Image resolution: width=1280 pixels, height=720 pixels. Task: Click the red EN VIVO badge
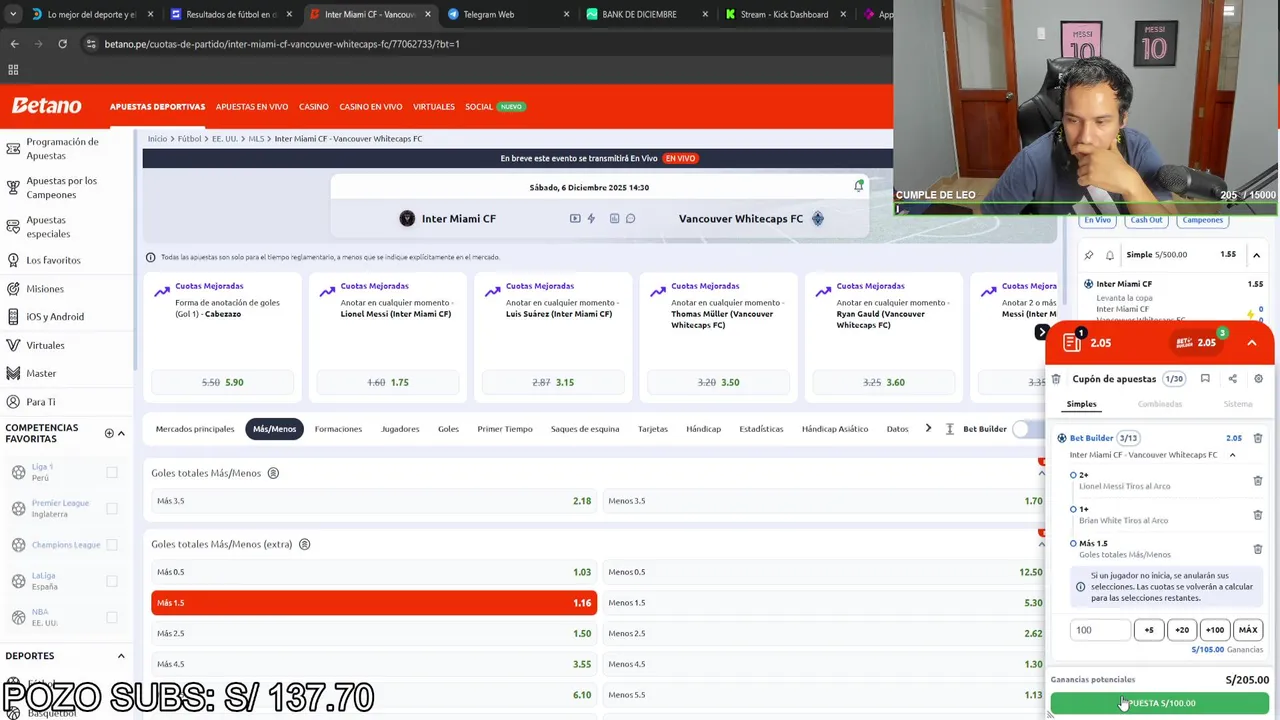[680, 158]
